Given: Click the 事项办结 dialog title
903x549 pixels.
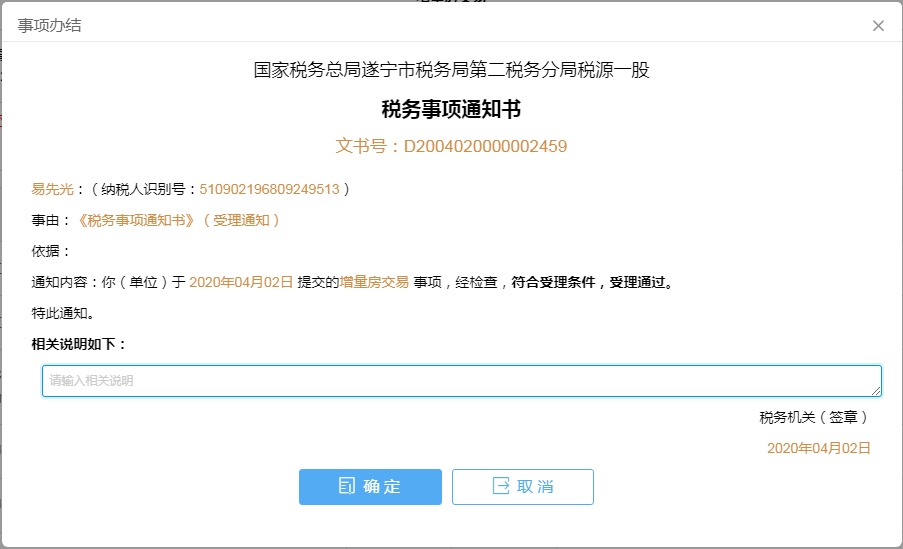Looking at the screenshot, I should (50, 25).
